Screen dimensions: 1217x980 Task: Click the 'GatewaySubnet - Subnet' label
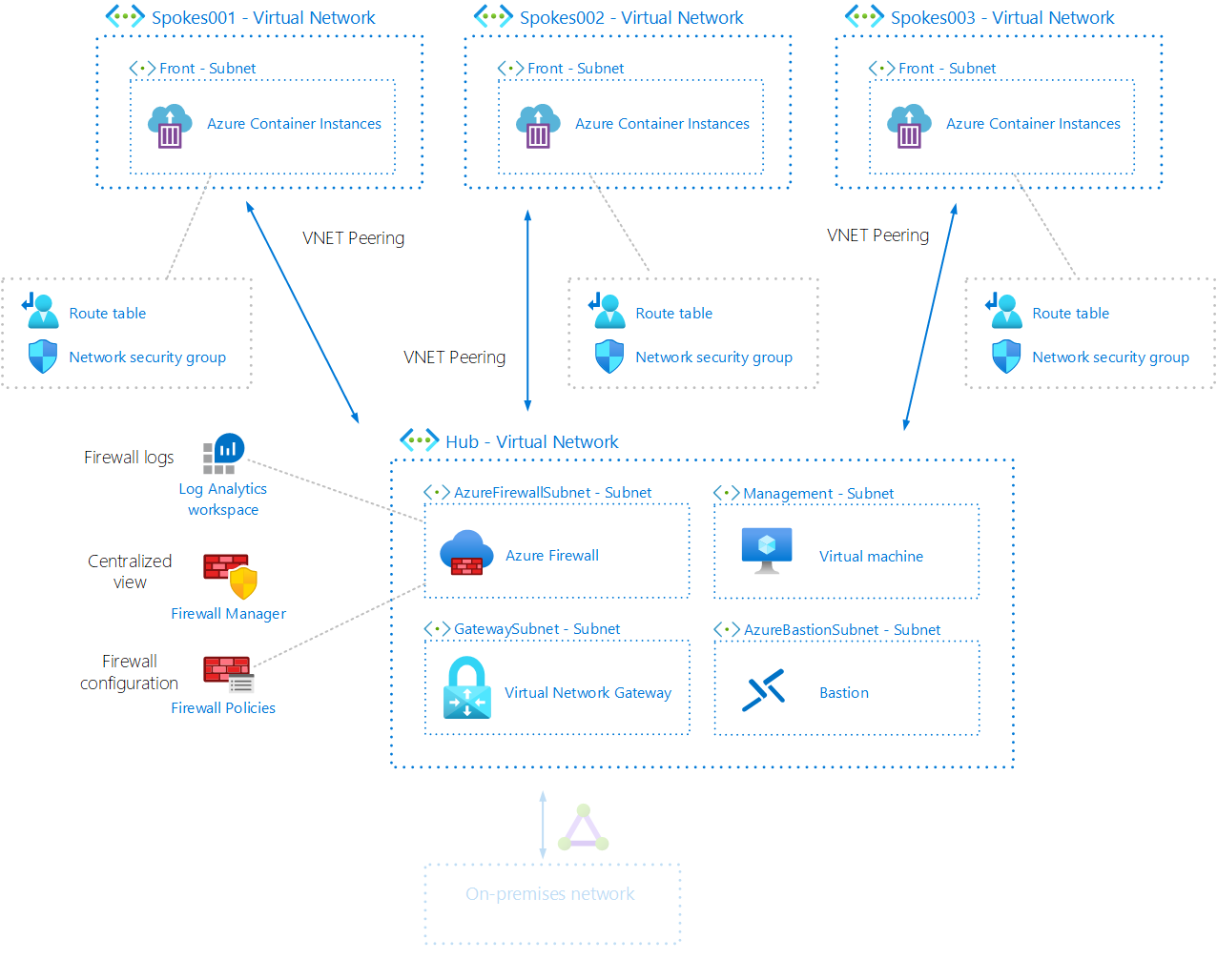coord(537,629)
